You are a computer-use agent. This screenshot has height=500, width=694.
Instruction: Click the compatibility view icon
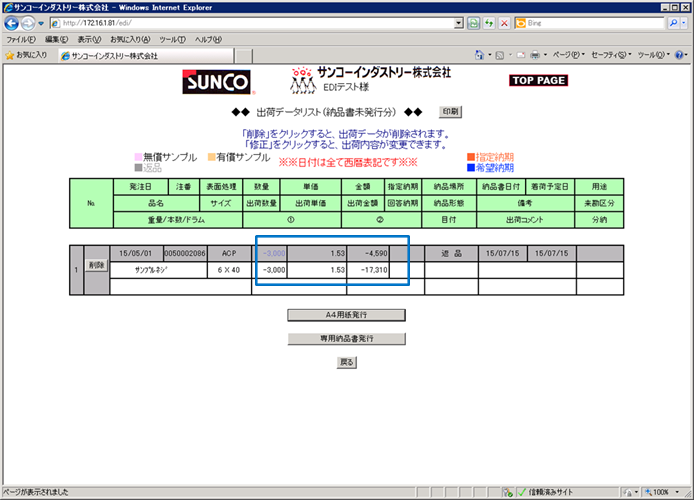(x=474, y=23)
